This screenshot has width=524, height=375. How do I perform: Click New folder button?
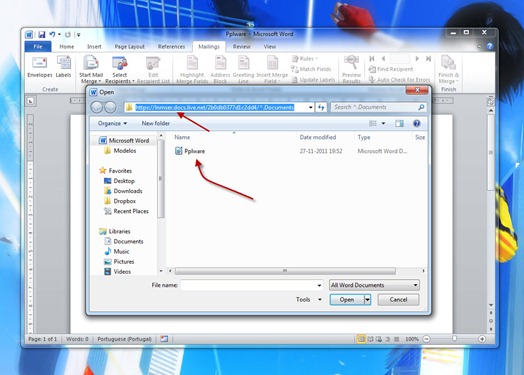point(156,123)
